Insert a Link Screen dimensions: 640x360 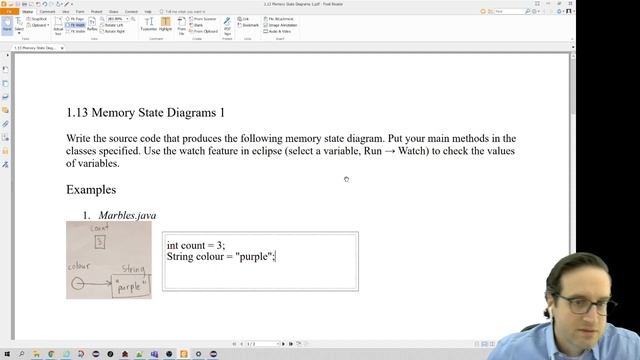(x=243, y=19)
